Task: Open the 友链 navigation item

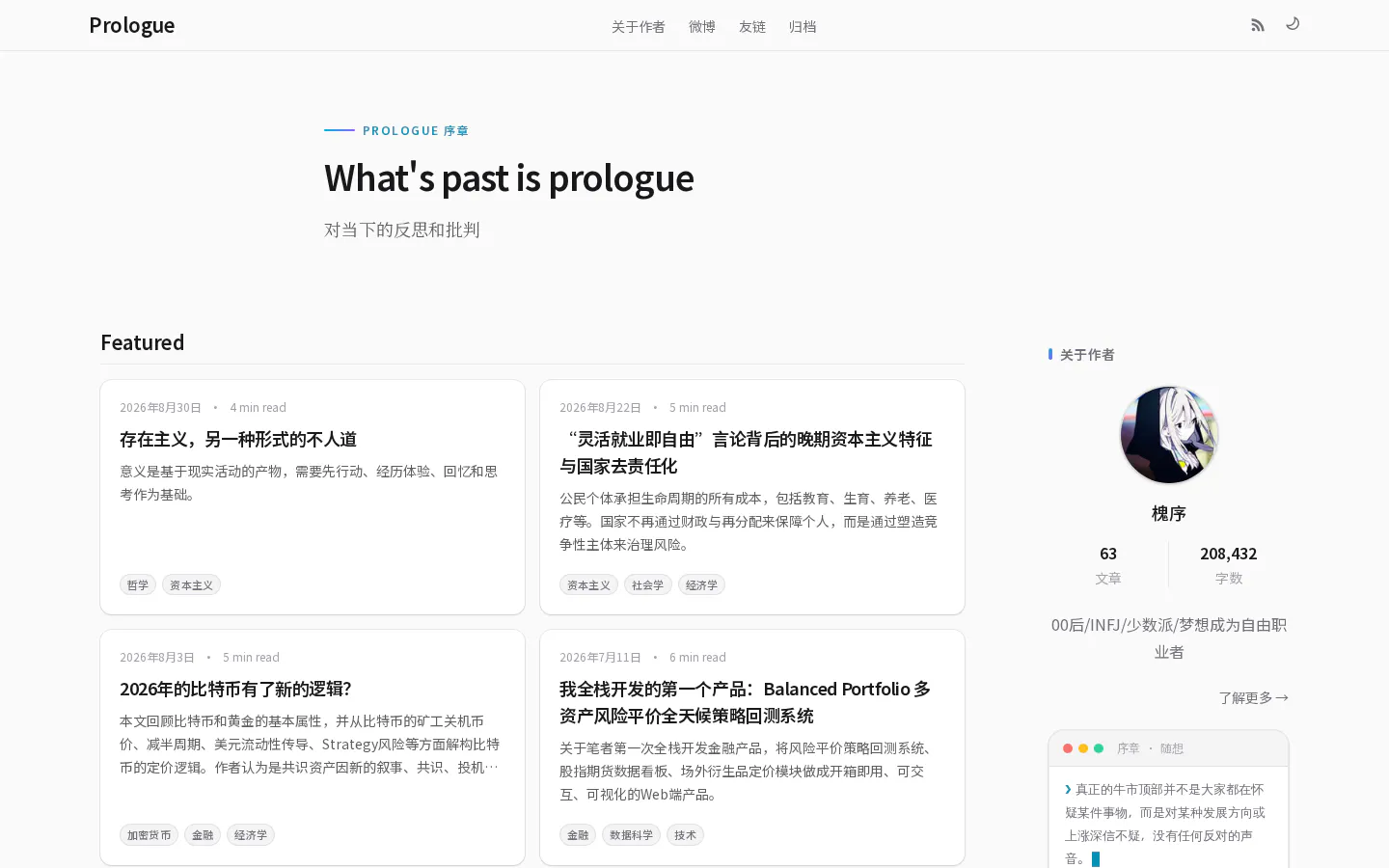Action: click(x=752, y=26)
